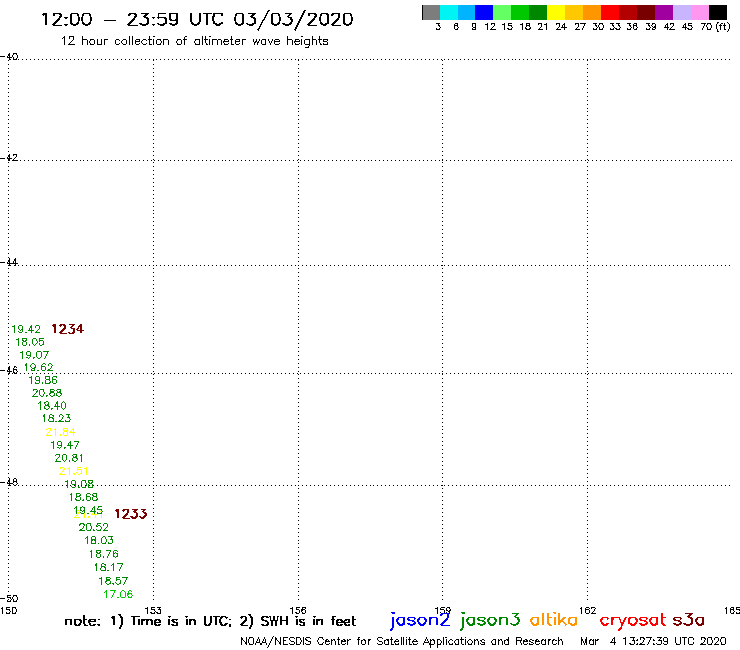Viewport: 740px width, 650px height.
Task: Pick the 18.68 wave height reading
Action: click(x=84, y=497)
